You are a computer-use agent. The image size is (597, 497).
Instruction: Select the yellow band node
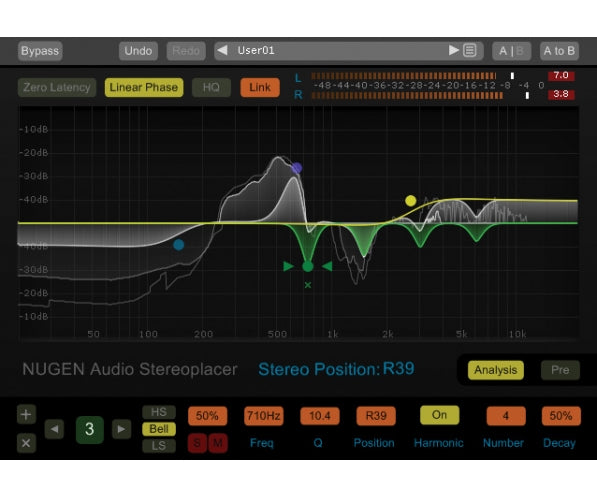point(410,200)
